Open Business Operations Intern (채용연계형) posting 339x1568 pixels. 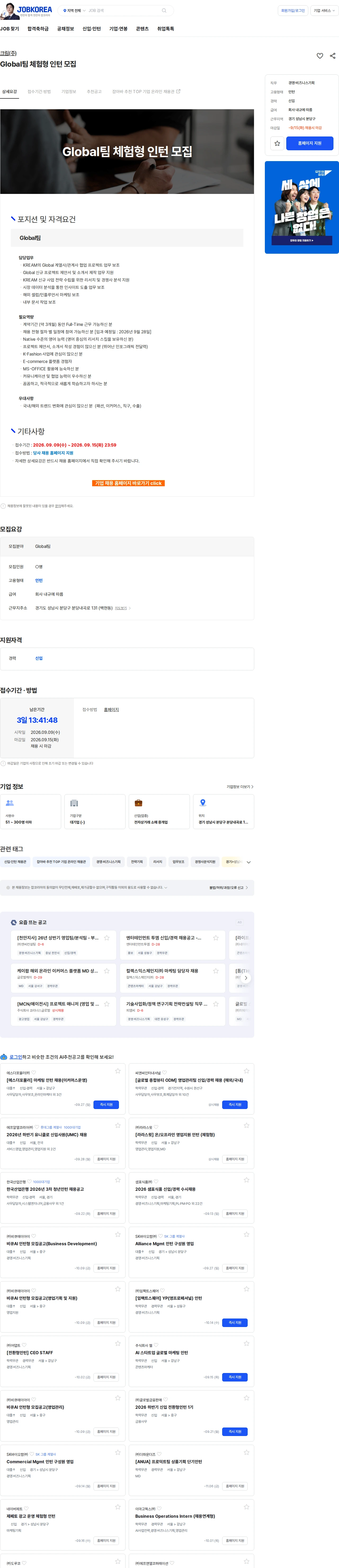pyautogui.click(x=175, y=1516)
